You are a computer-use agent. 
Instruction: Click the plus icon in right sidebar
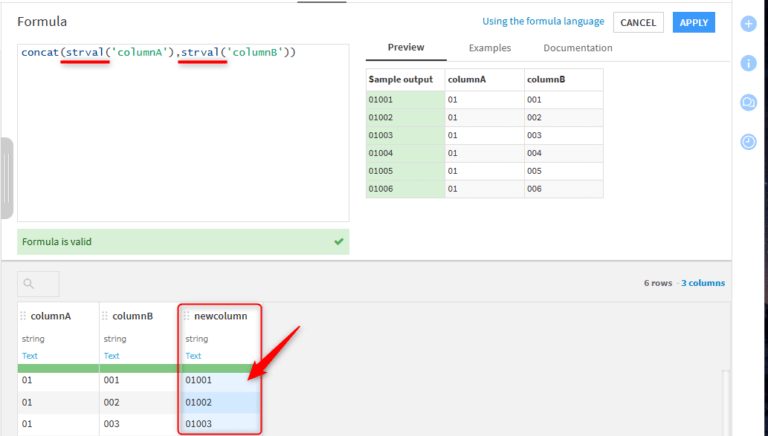pos(748,23)
